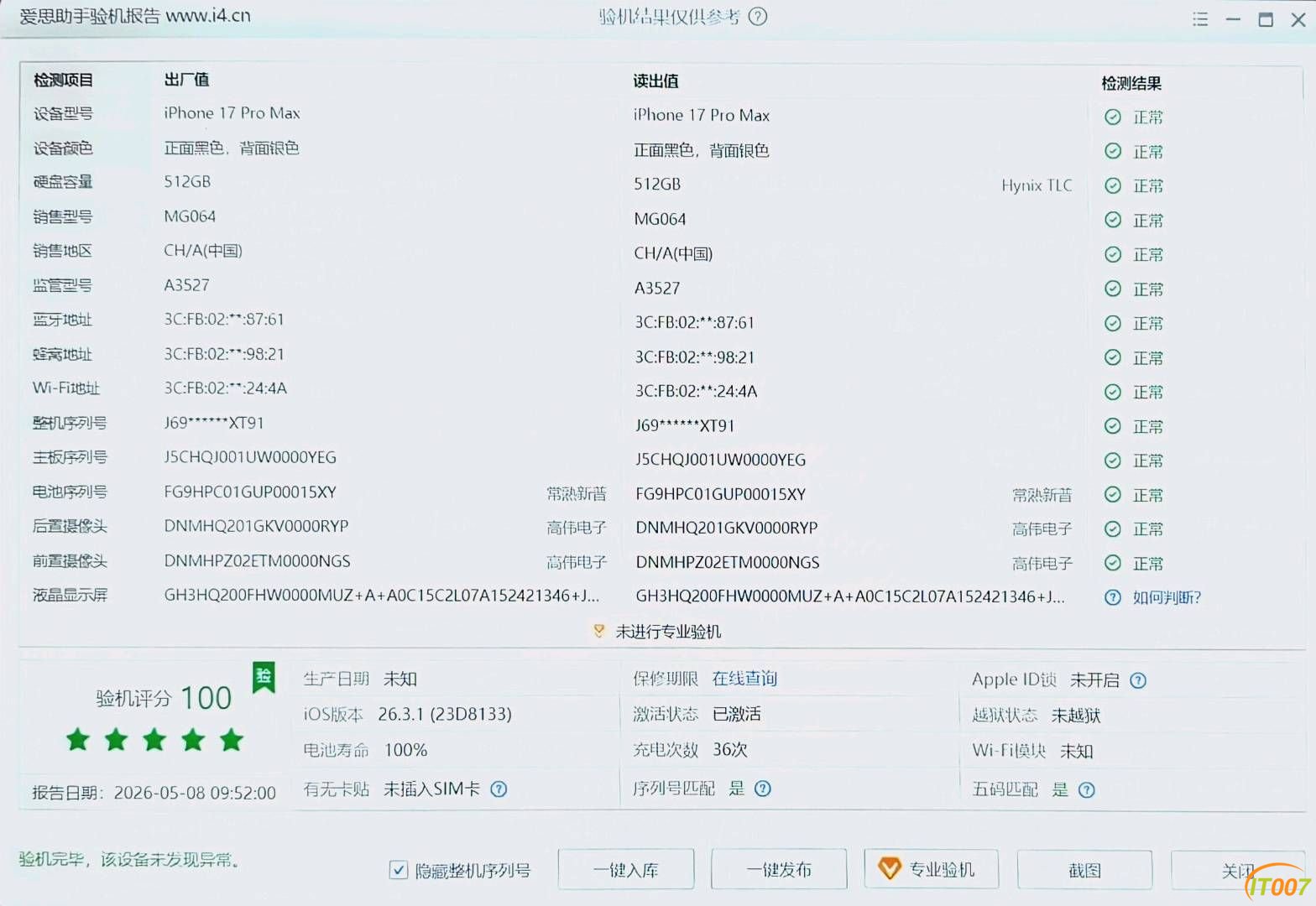1316x906 pixels.
Task: Minimize the 验机报告 window
Action: (x=1233, y=19)
